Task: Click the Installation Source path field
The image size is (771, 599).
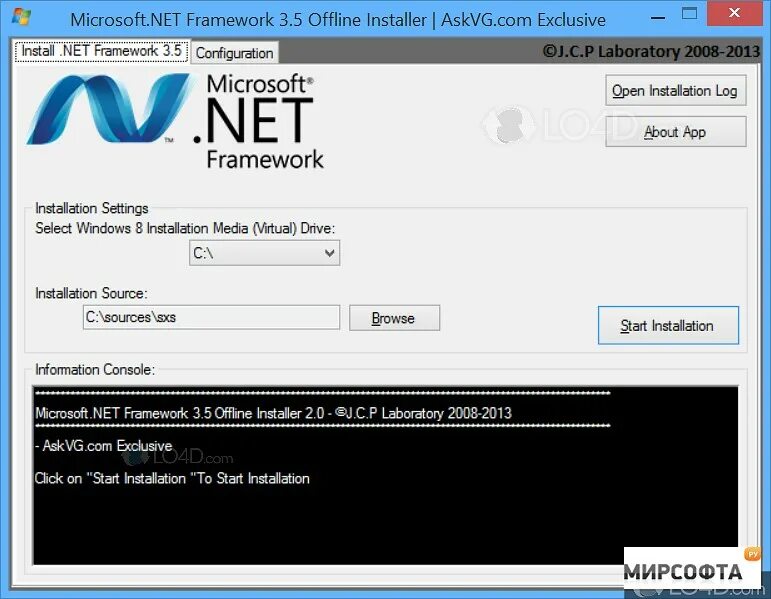Action: [x=211, y=317]
